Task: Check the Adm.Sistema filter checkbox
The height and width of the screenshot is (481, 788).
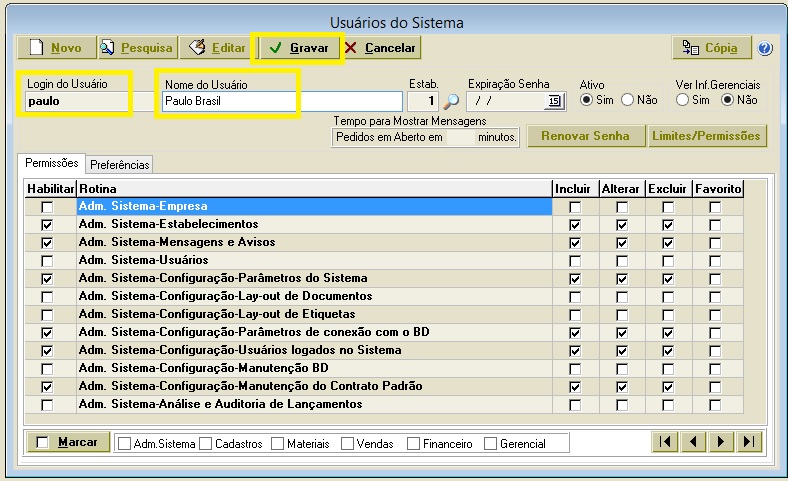Action: pyautogui.click(x=125, y=443)
